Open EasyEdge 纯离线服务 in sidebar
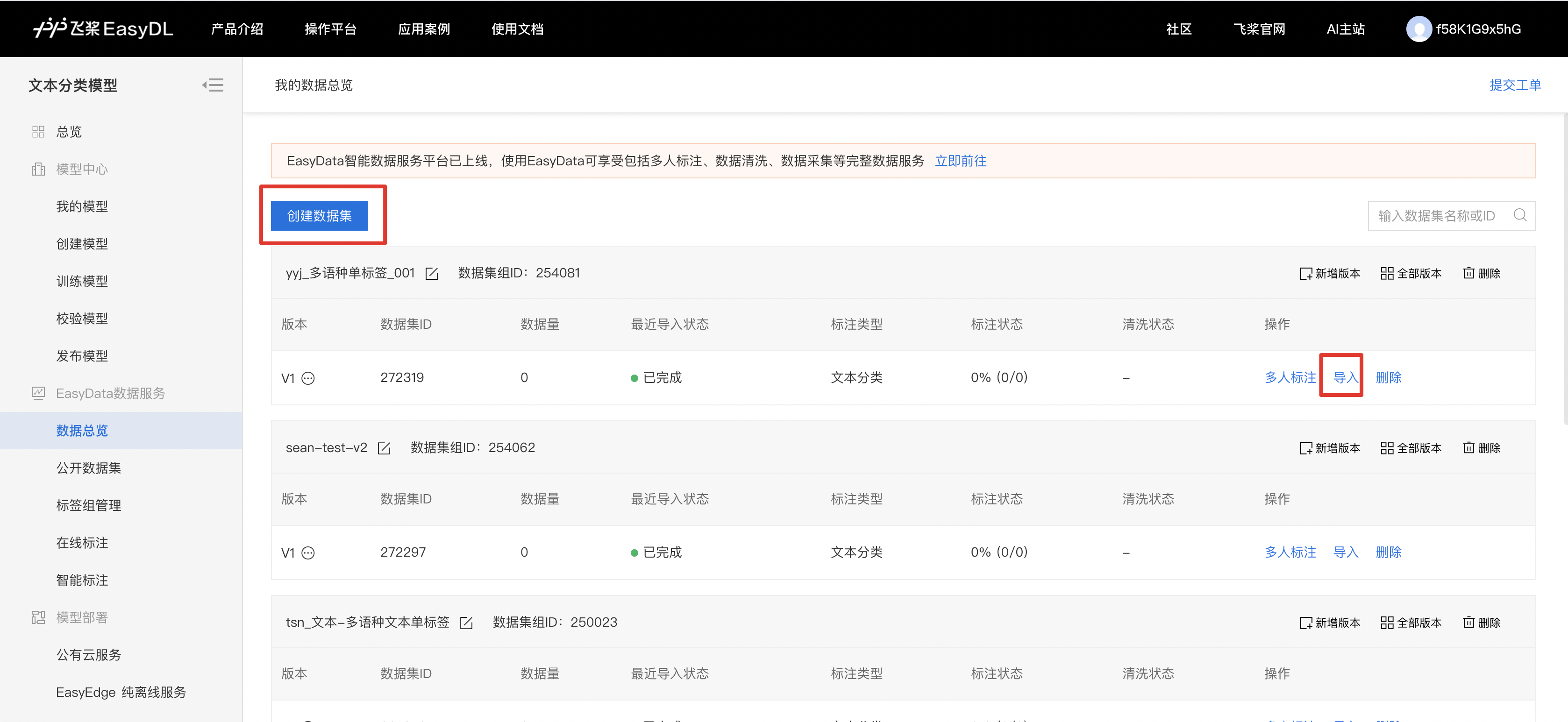Image resolution: width=1568 pixels, height=722 pixels. click(121, 693)
